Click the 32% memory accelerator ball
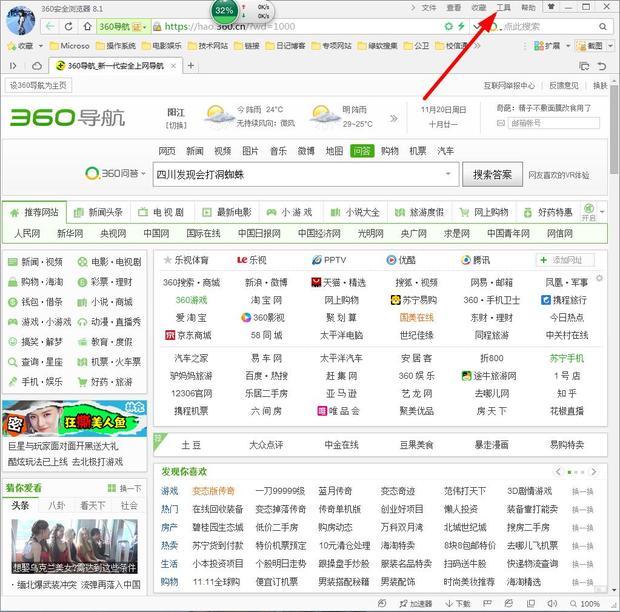620x612 pixels. click(224, 11)
